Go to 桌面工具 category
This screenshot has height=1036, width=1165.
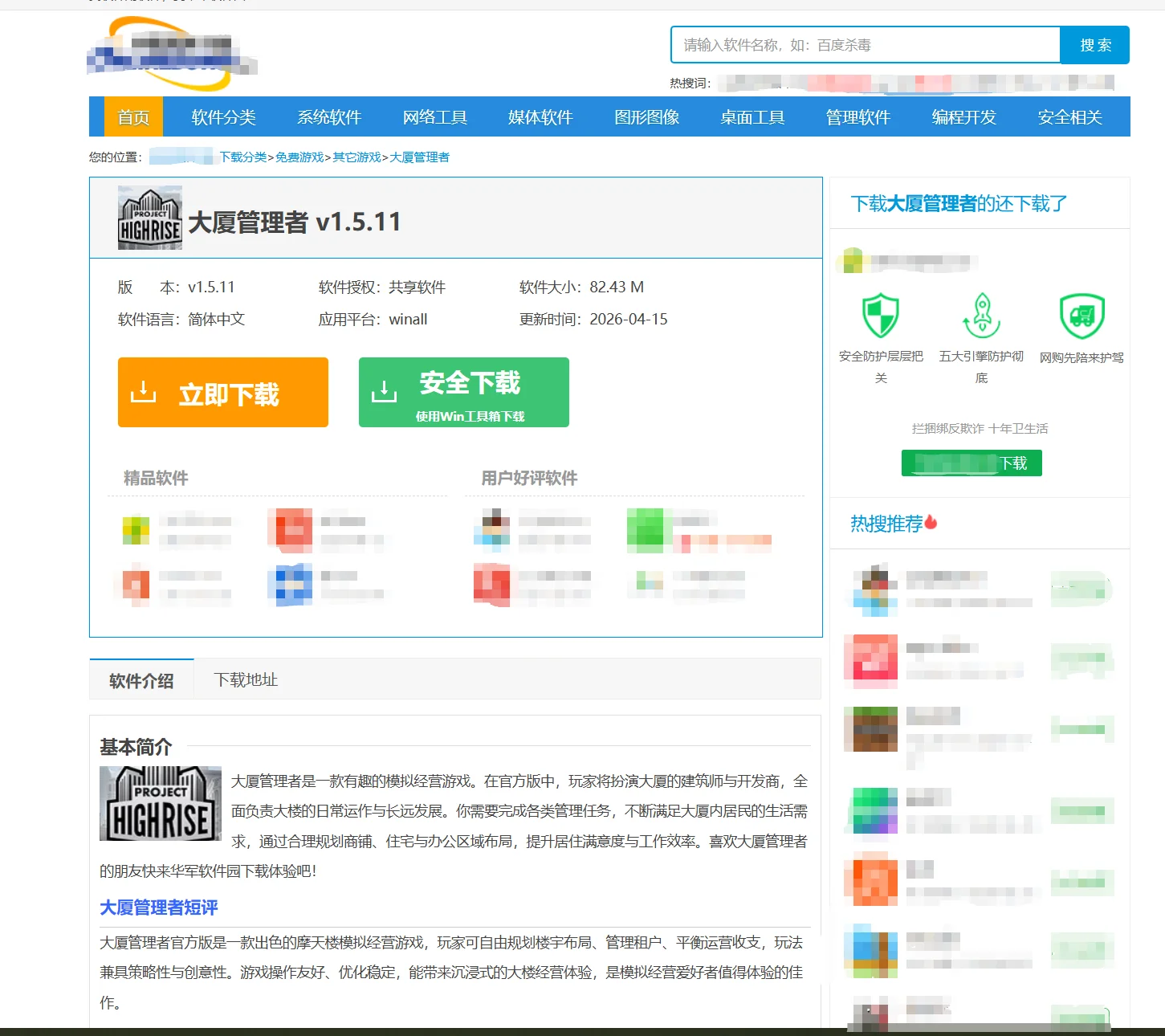click(752, 117)
